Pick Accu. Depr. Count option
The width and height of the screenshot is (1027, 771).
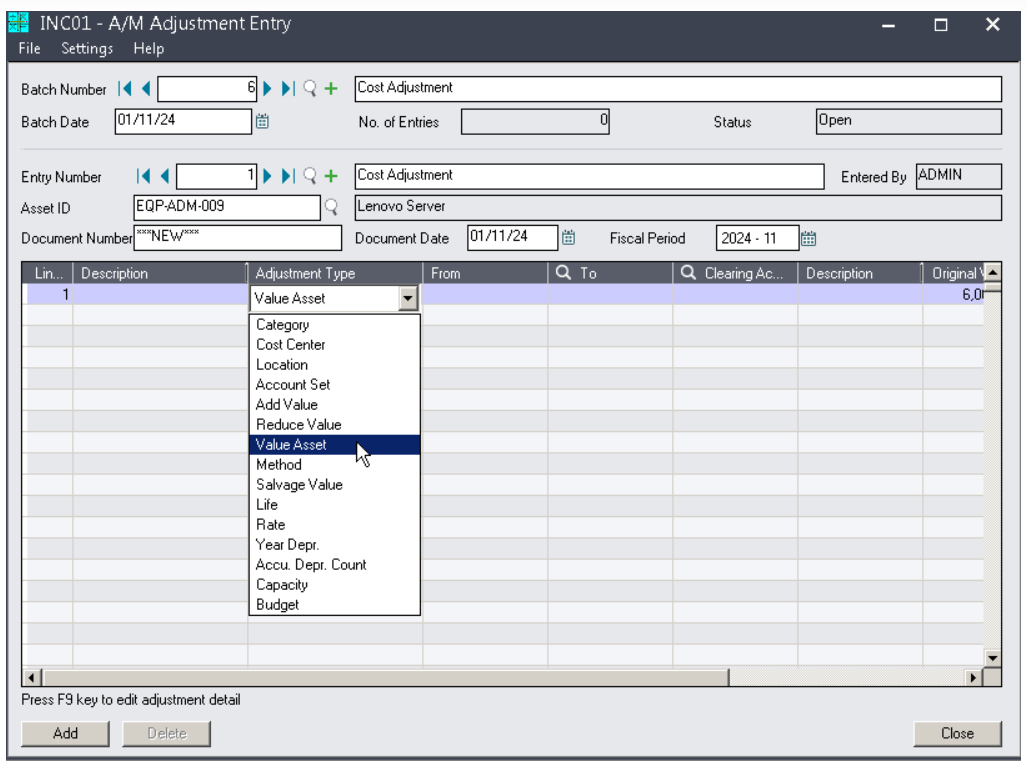pyautogui.click(x=311, y=565)
